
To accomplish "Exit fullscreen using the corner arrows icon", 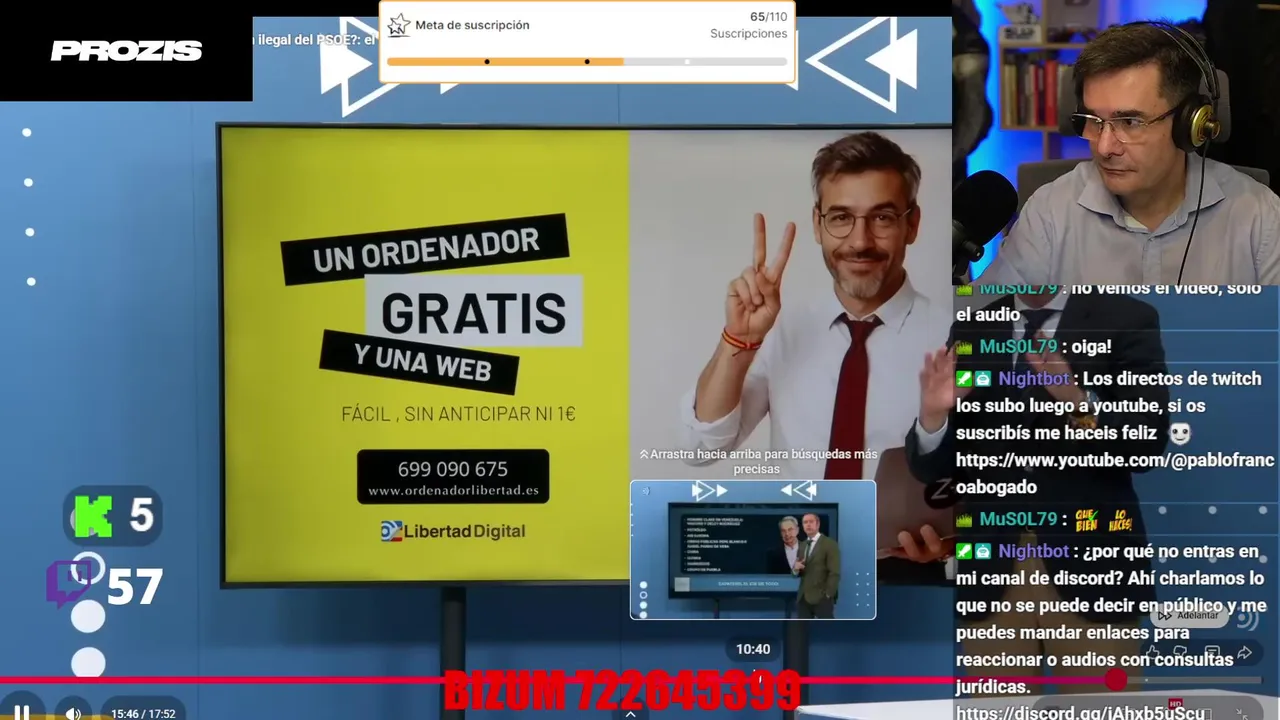I will point(1241,713).
